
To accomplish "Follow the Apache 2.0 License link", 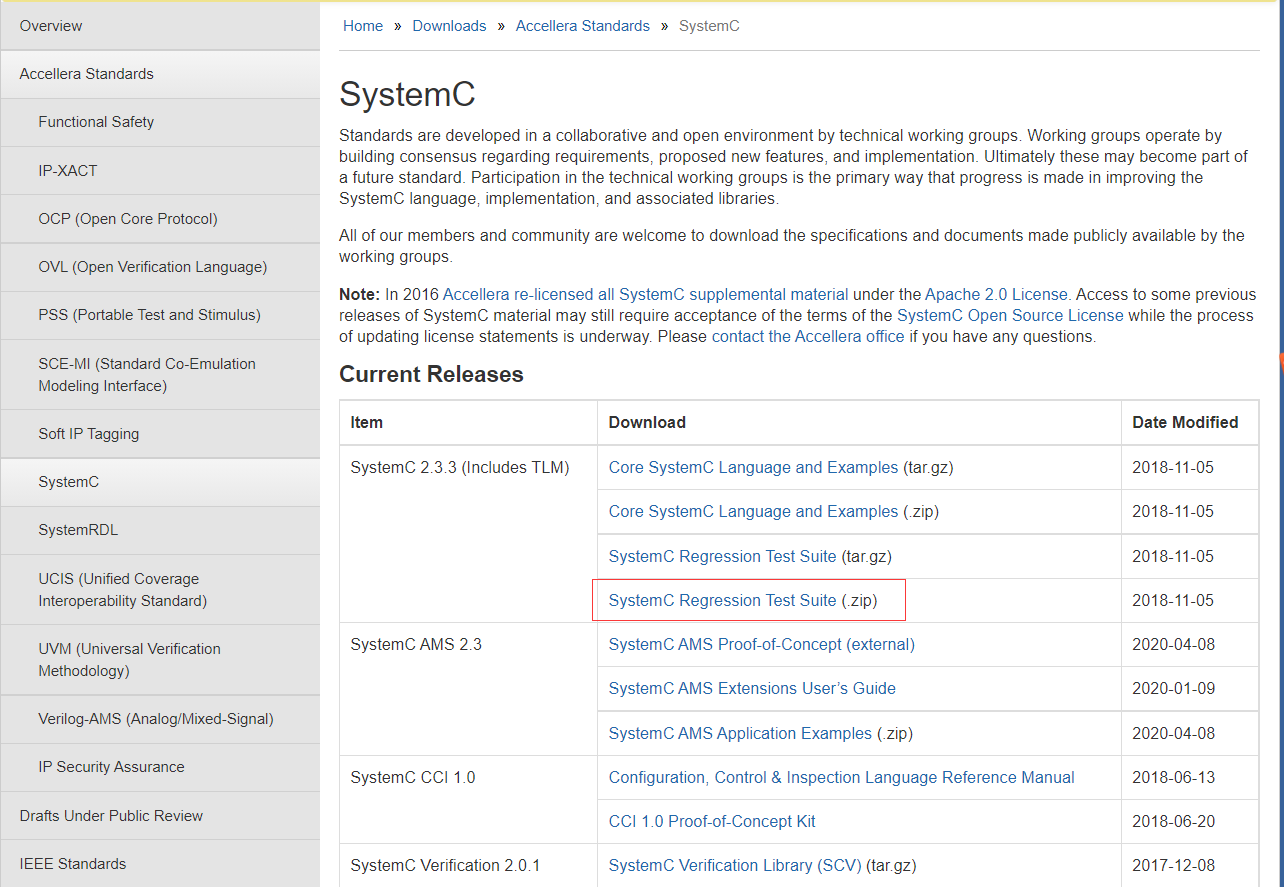I will (994, 294).
